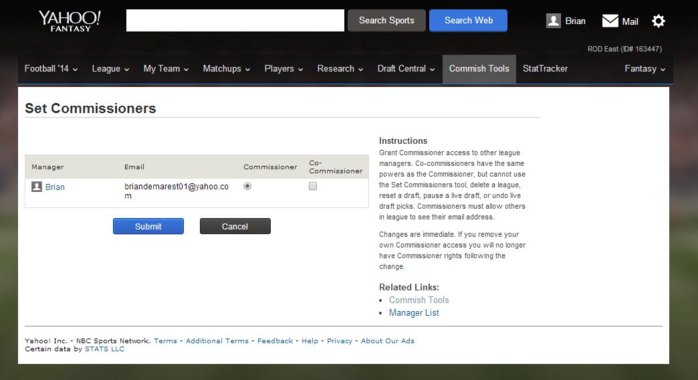Click the Mail envelope icon
The width and height of the screenshot is (698, 380).
[610, 21]
